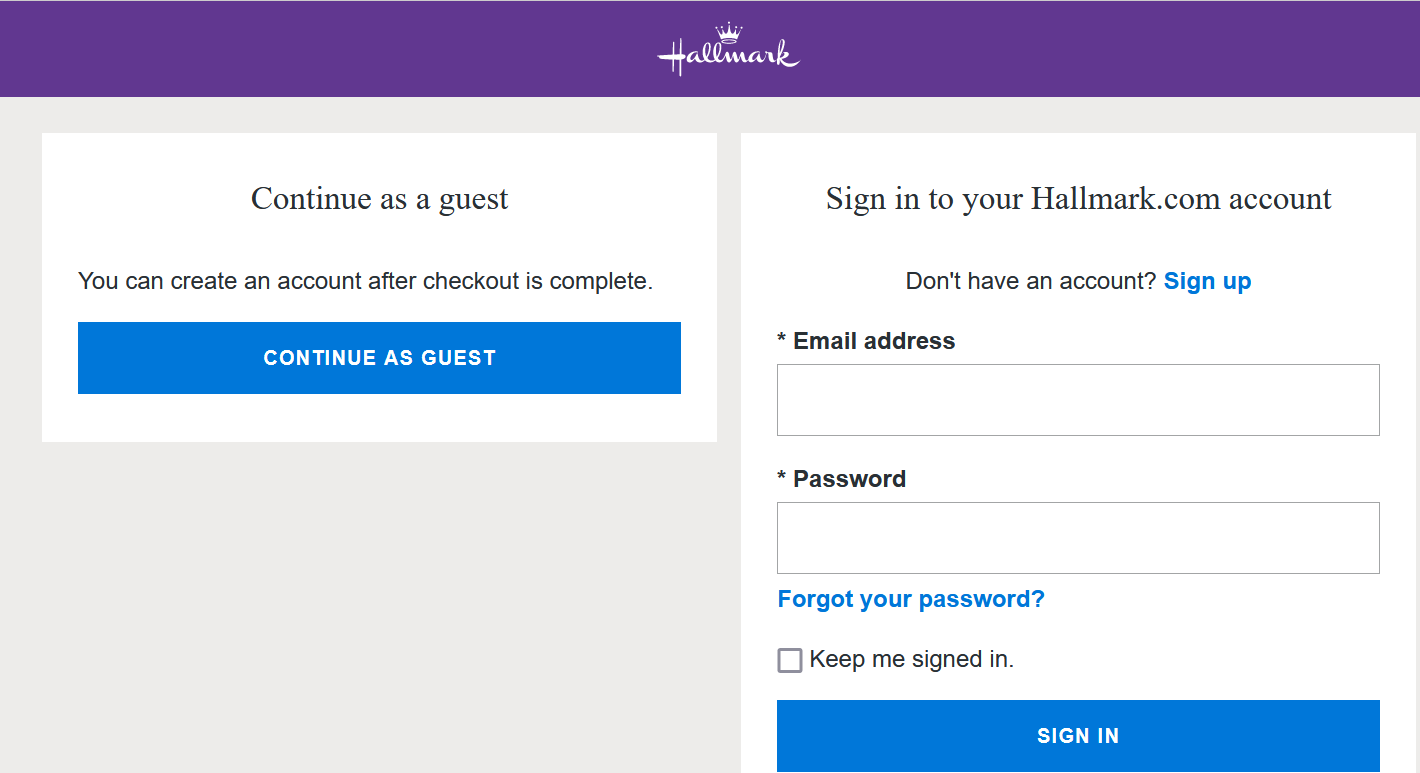1420x773 pixels.
Task: Click the asterisk beside Password
Action: click(x=782, y=480)
